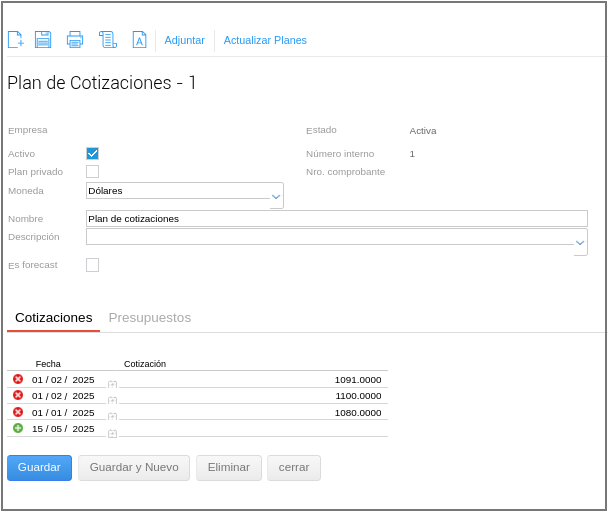The width and height of the screenshot is (608, 512).
Task: Click the new document icon
Action: click(15, 40)
